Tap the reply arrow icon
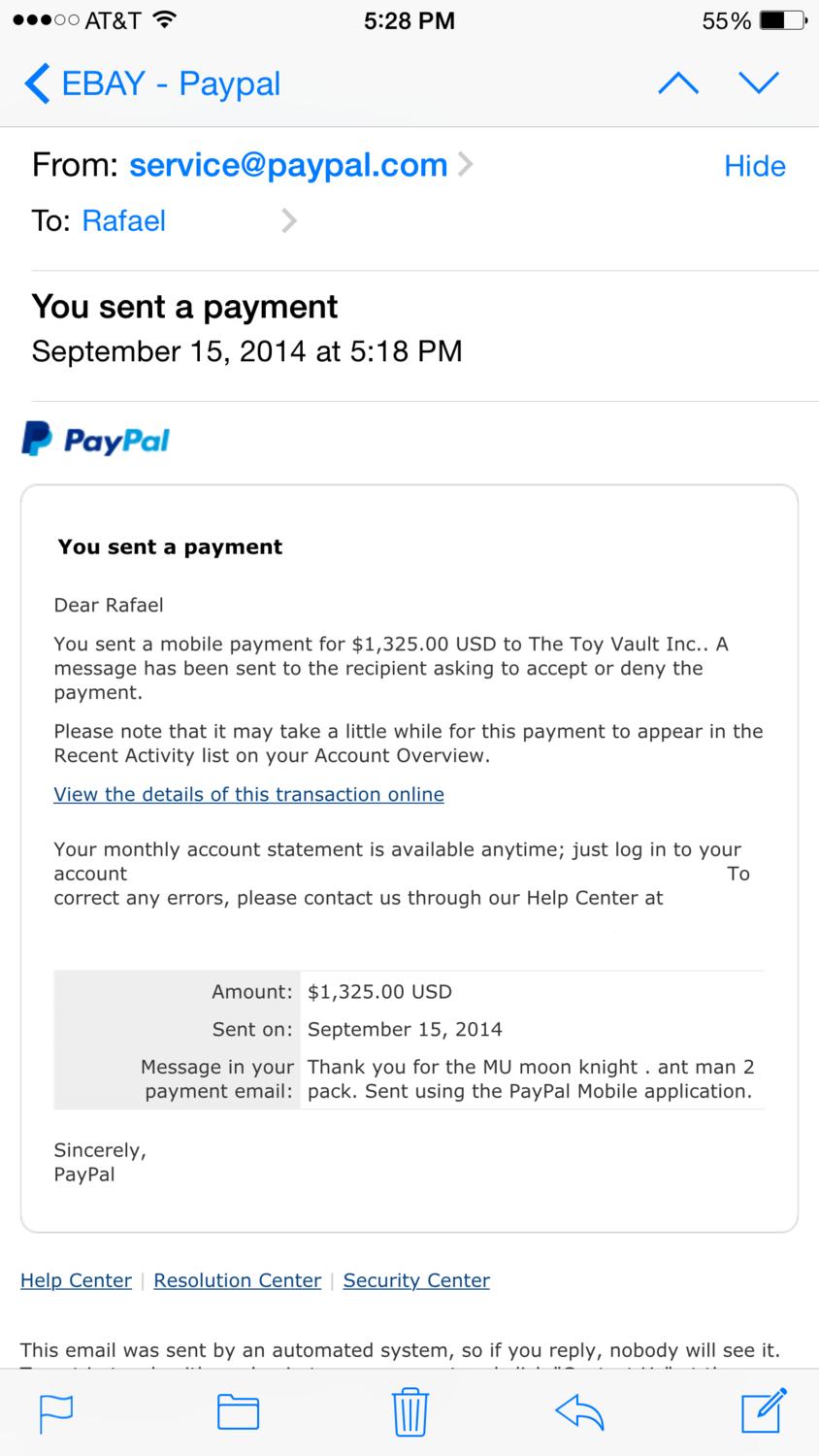The image size is (819, 1456). click(579, 1411)
